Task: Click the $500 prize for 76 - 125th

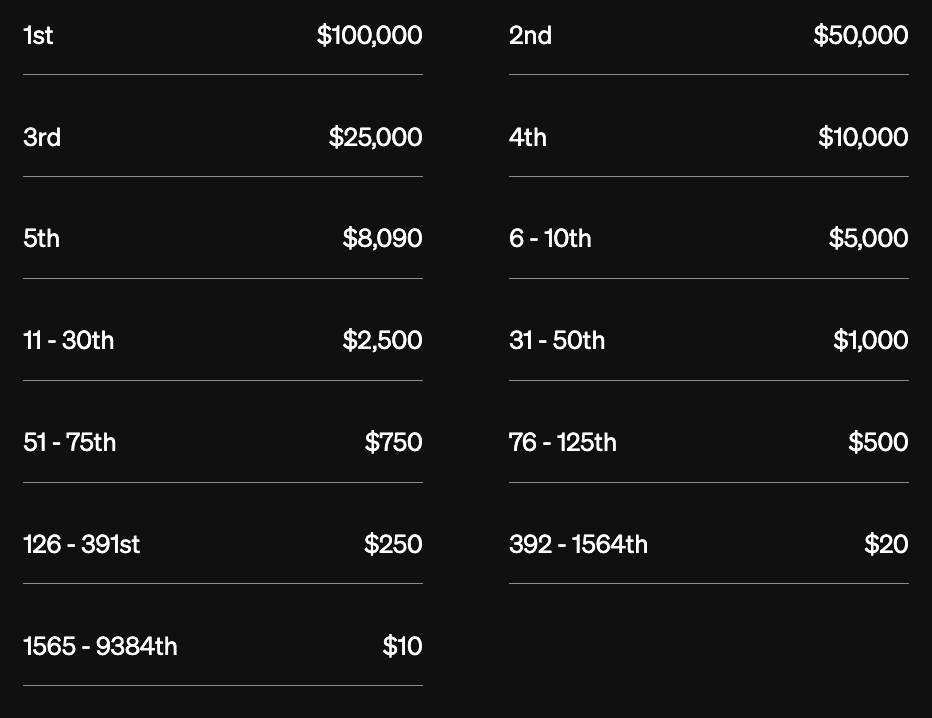Action: tap(878, 443)
